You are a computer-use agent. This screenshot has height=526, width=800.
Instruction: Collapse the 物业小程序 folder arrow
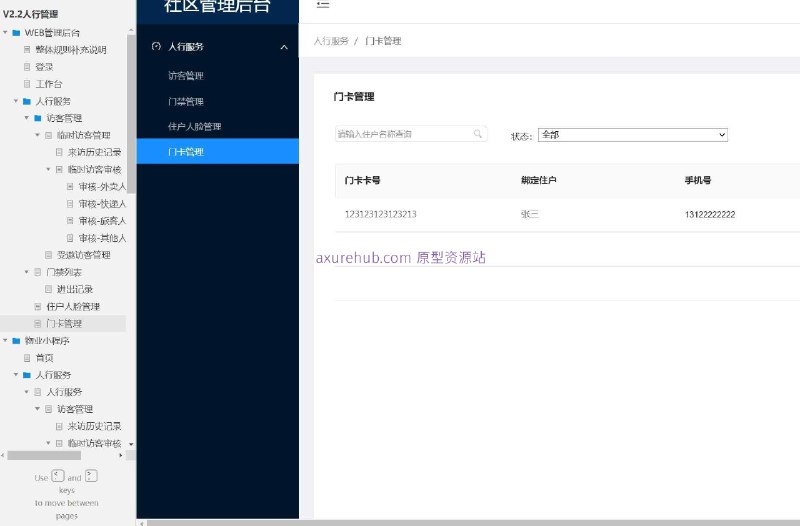pyautogui.click(x=5, y=340)
